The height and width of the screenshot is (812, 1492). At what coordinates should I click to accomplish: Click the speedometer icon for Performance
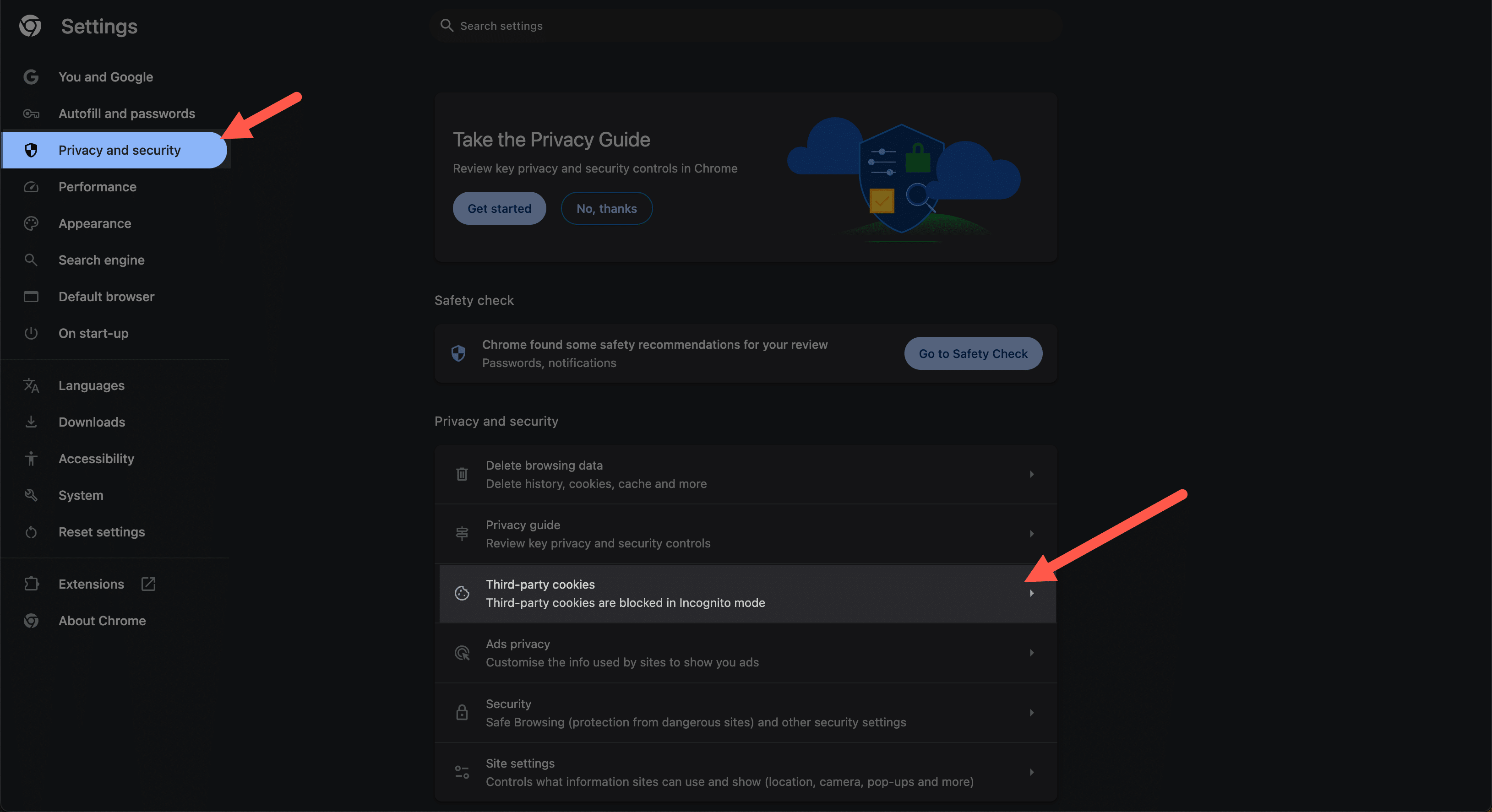coord(31,187)
